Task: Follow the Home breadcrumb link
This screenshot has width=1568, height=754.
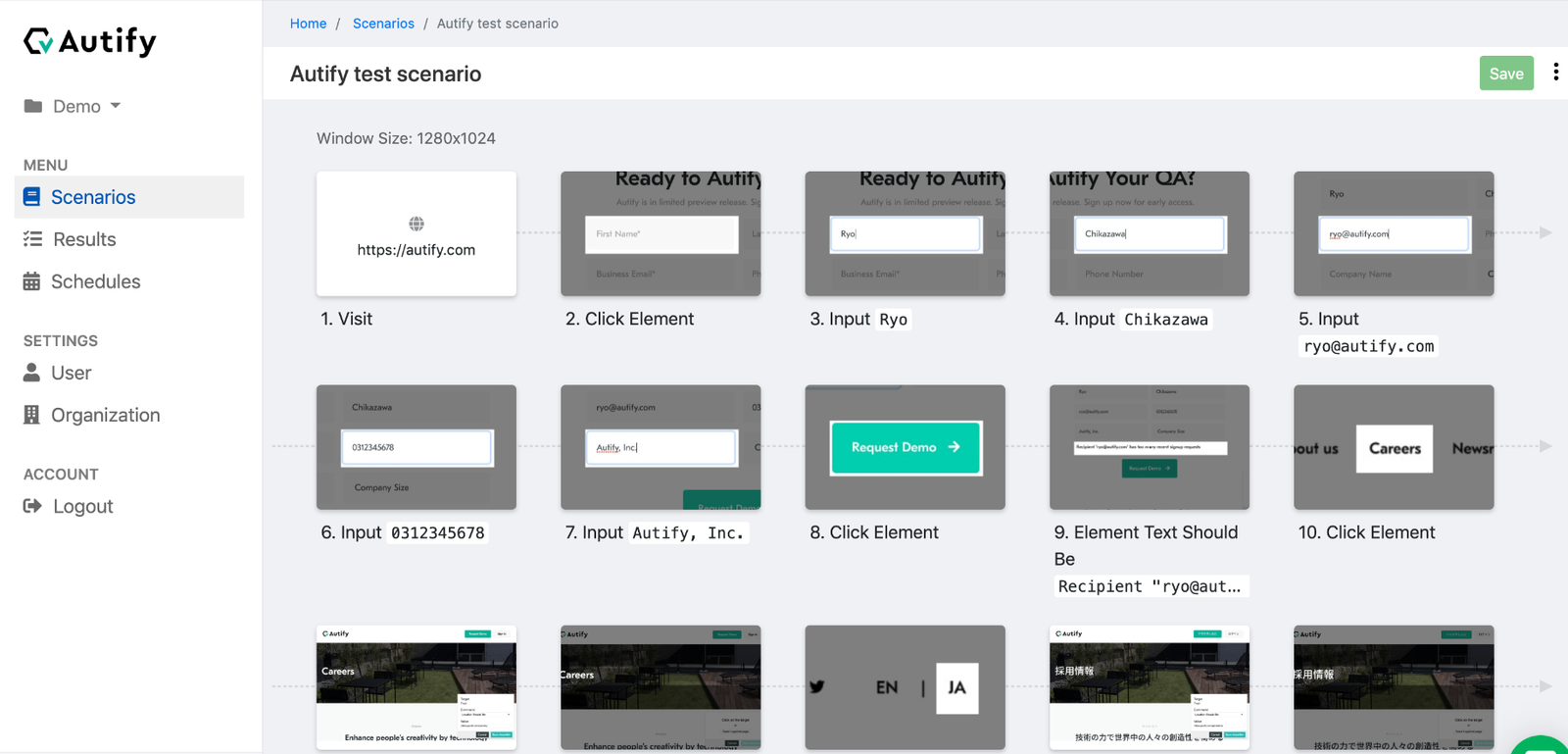Action: [308, 24]
